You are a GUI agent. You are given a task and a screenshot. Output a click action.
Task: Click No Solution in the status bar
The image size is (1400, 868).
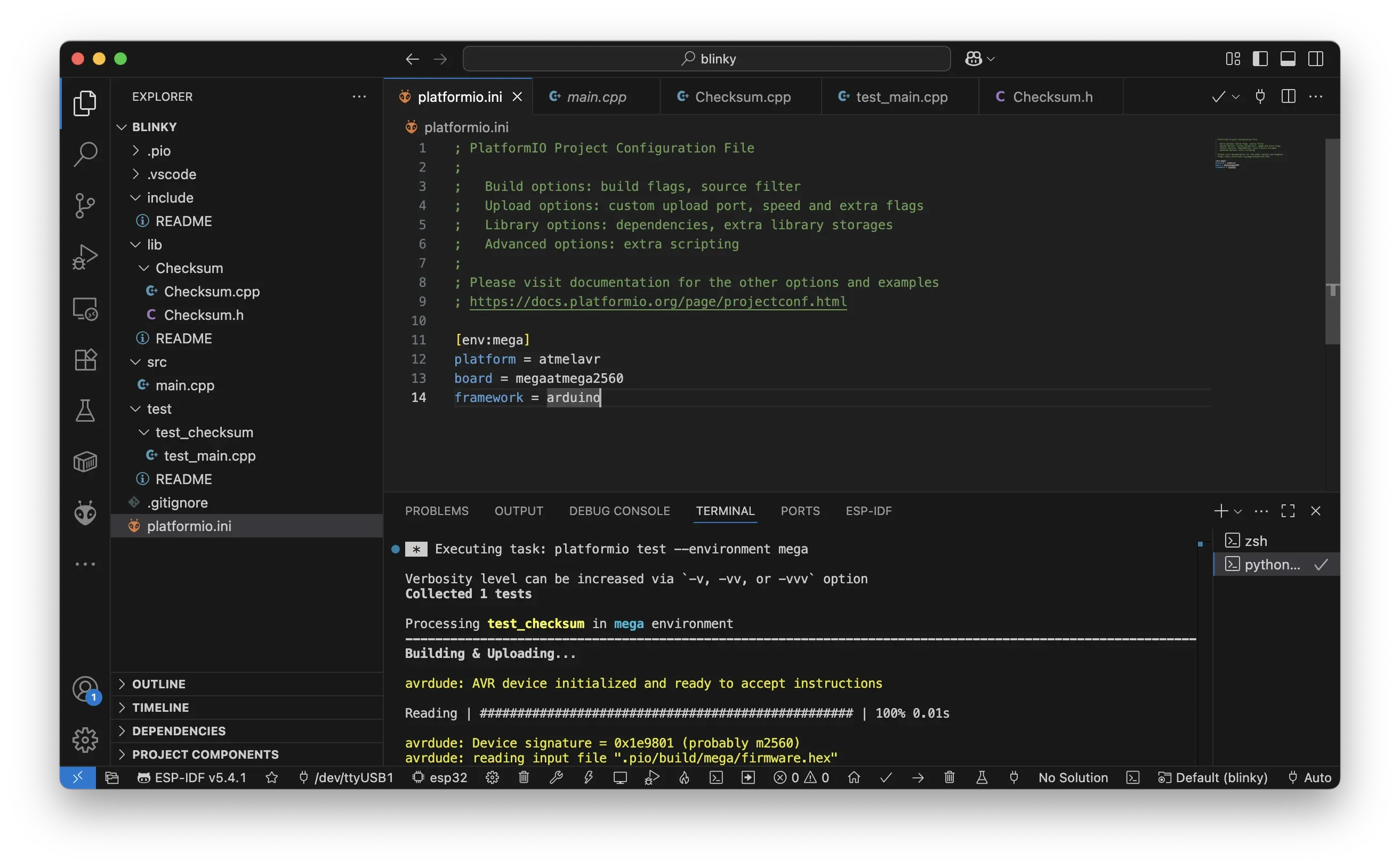[x=1072, y=777]
